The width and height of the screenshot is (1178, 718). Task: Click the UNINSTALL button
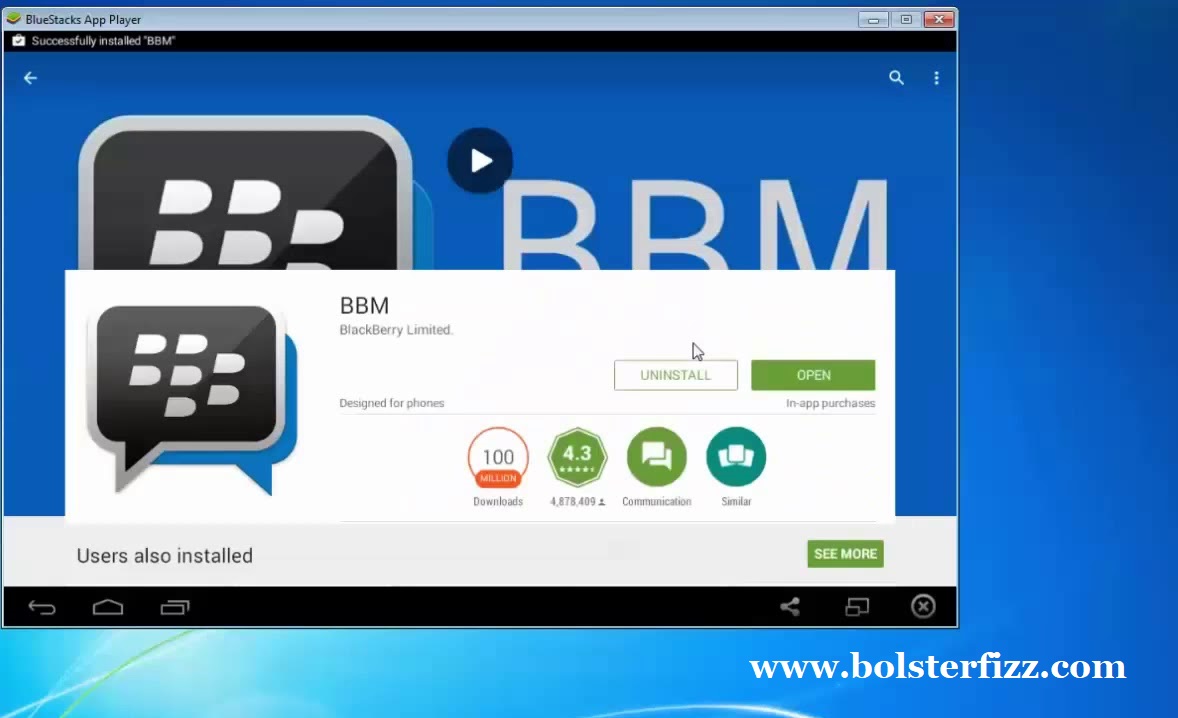pyautogui.click(x=675, y=375)
